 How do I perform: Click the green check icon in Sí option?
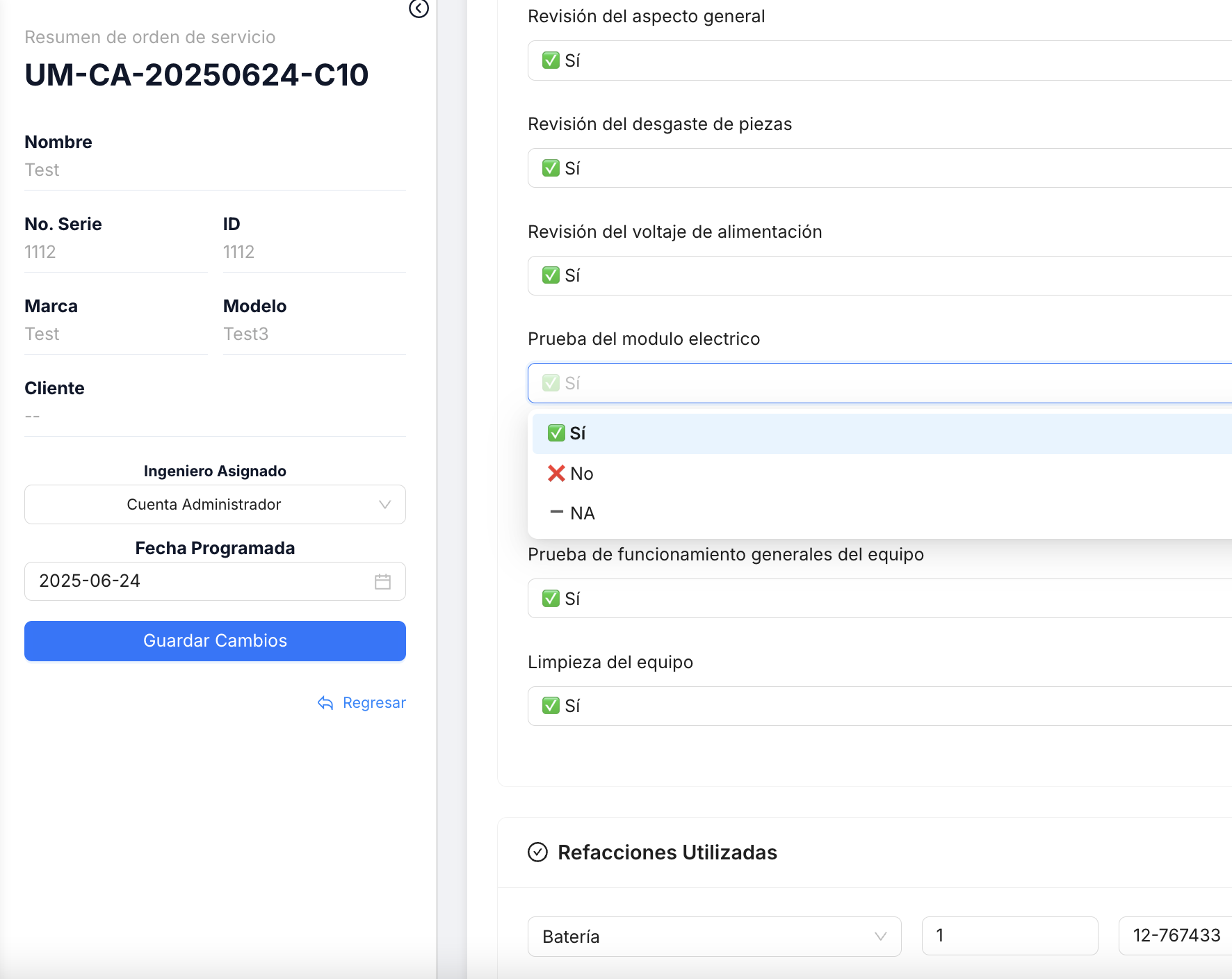tap(556, 433)
